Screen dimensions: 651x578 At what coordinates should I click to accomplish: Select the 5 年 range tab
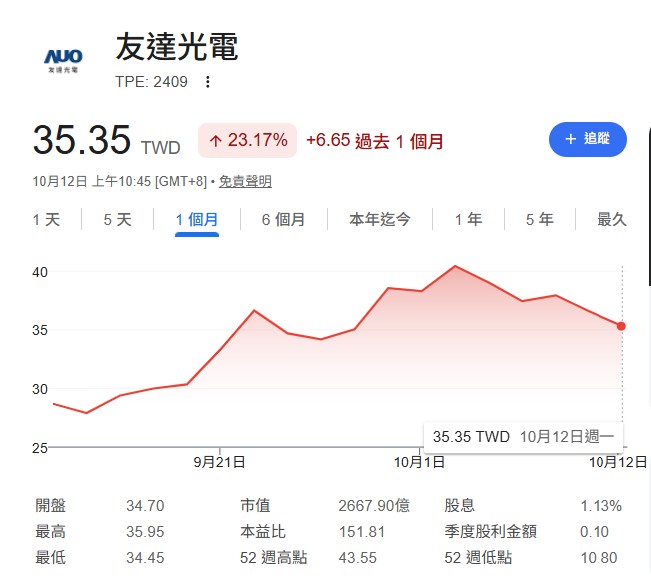pos(539,220)
